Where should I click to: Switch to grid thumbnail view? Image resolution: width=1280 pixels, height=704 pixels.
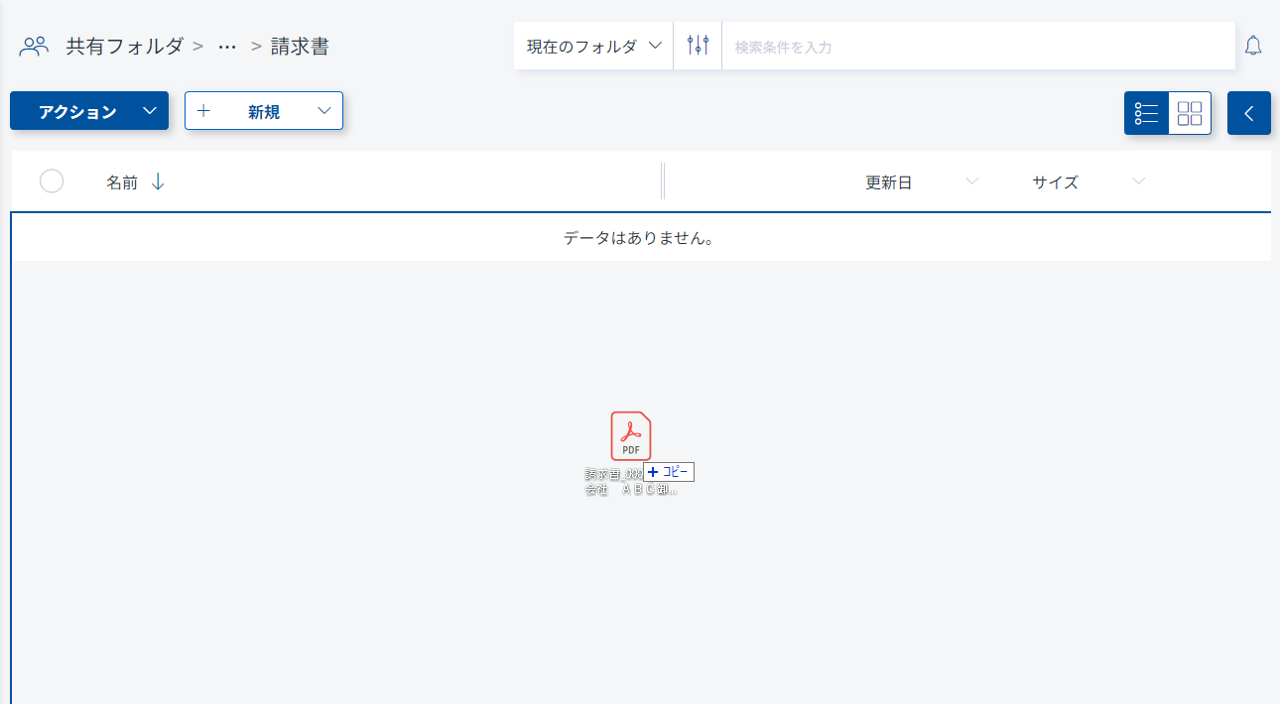pyautogui.click(x=1190, y=113)
